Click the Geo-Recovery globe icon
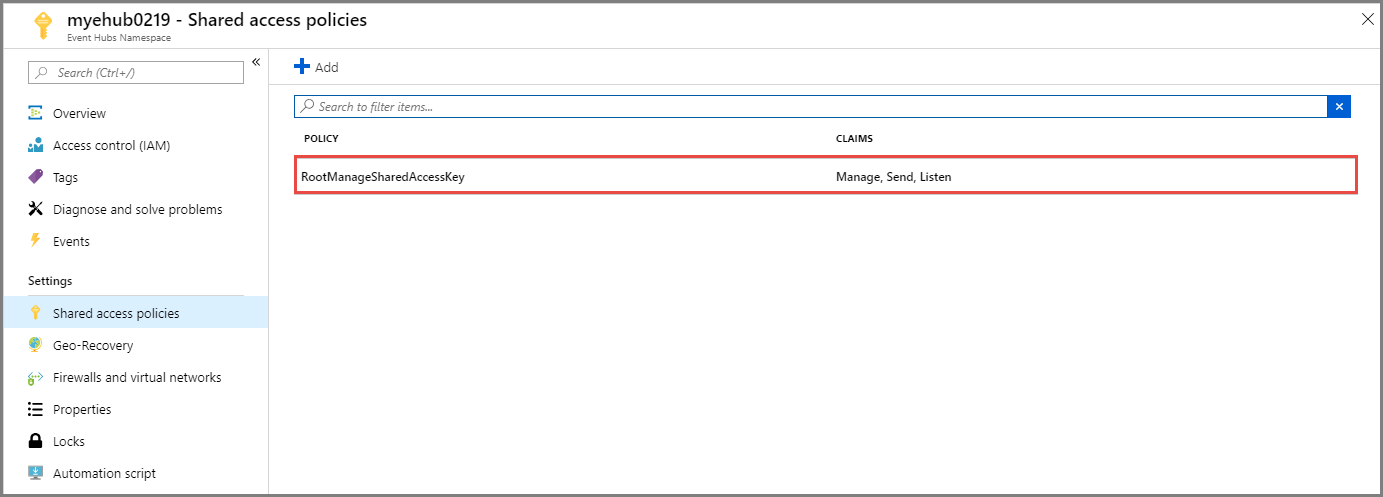 pos(36,345)
